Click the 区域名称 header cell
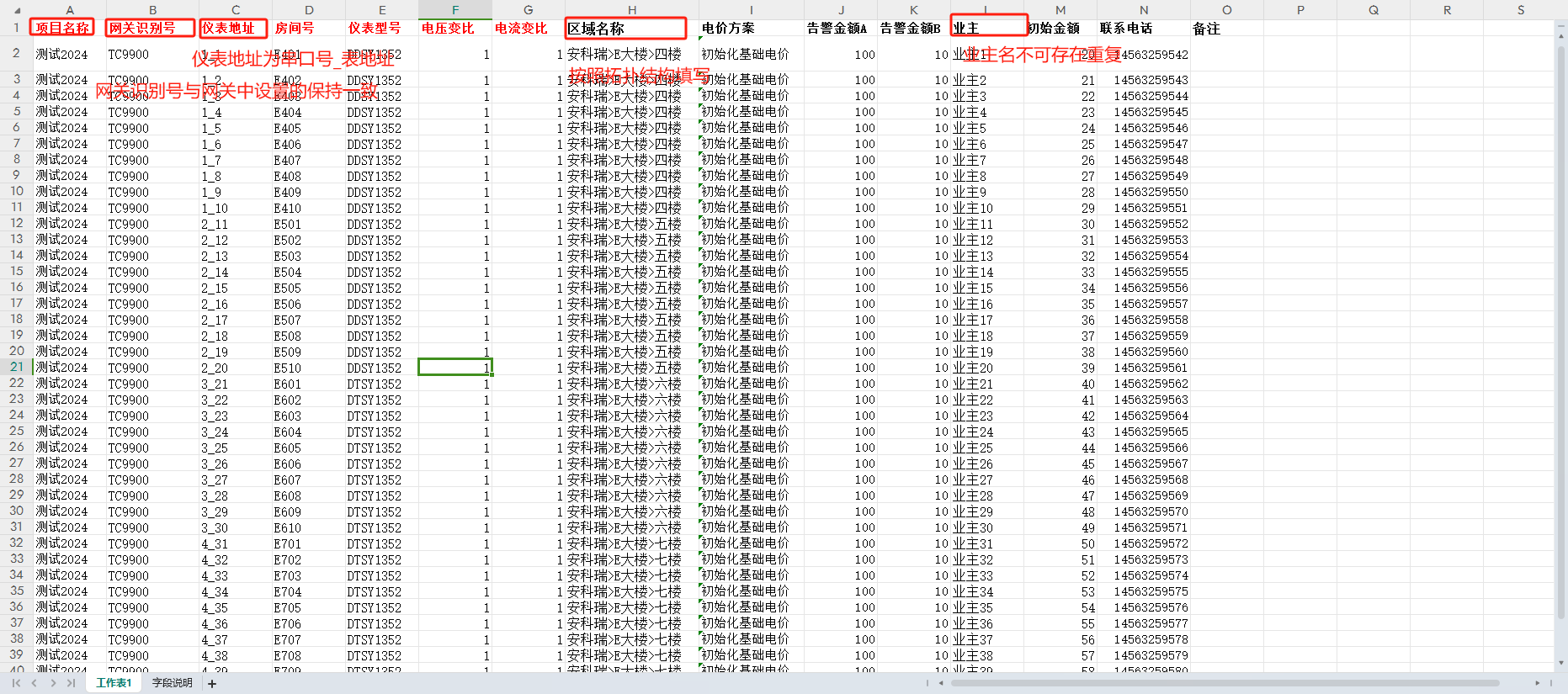Image resolution: width=1568 pixels, height=694 pixels. pos(631,28)
